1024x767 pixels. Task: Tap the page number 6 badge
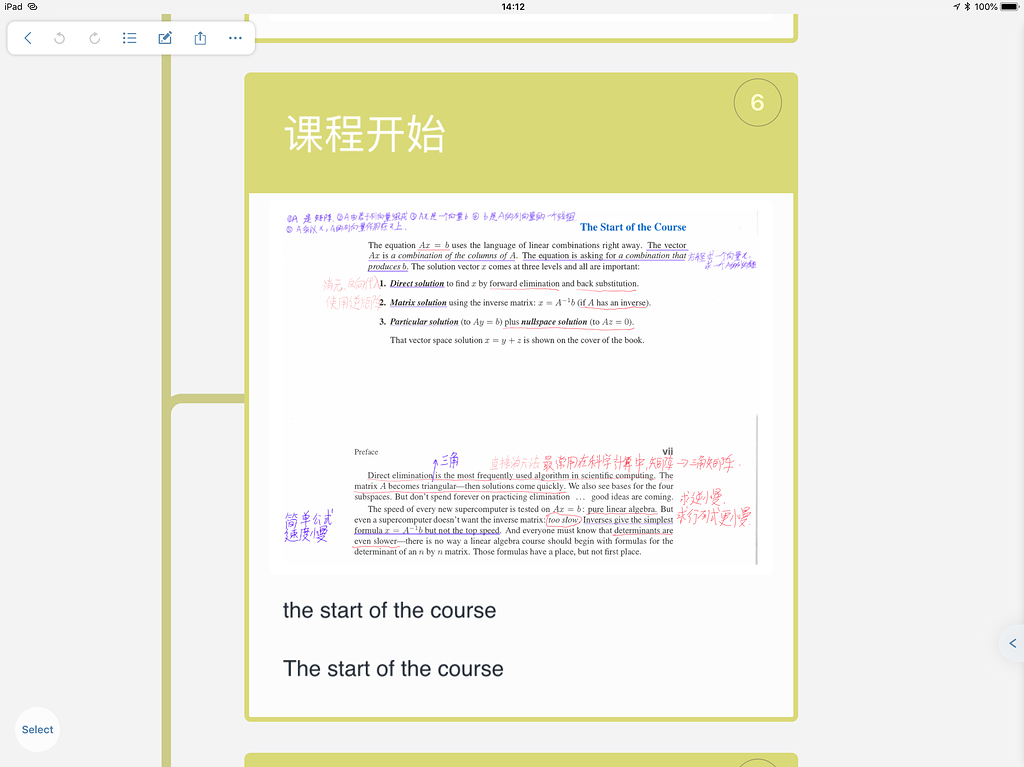(757, 102)
